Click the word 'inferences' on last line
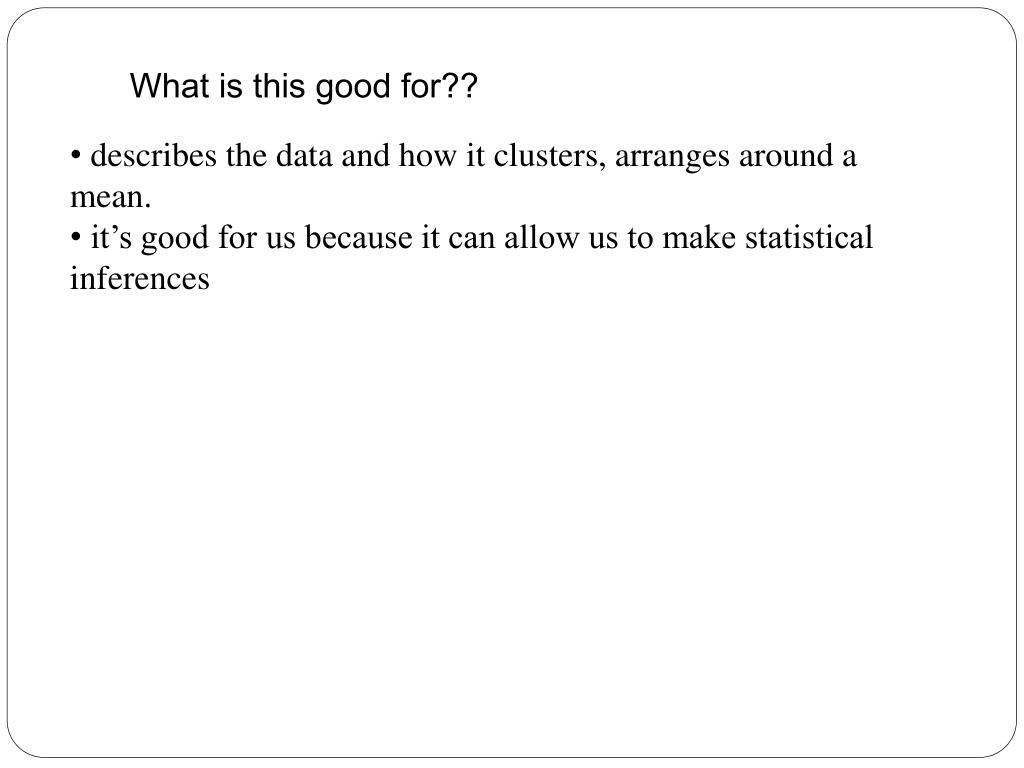This screenshot has height=768, width=1024. (x=140, y=278)
